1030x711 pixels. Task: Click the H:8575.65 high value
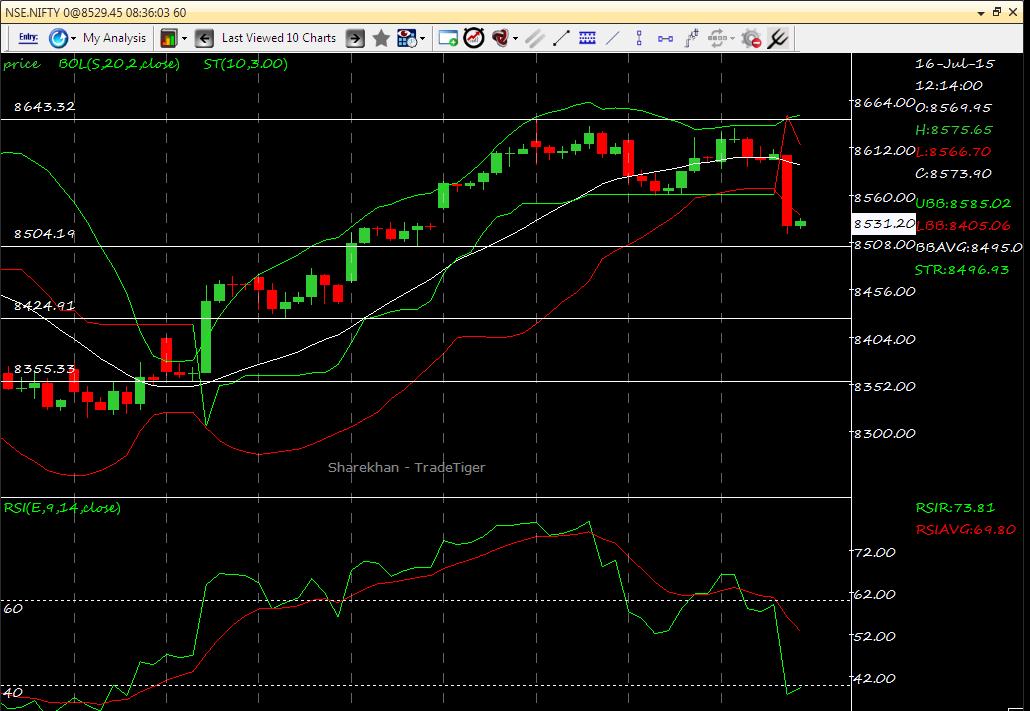[954, 129]
